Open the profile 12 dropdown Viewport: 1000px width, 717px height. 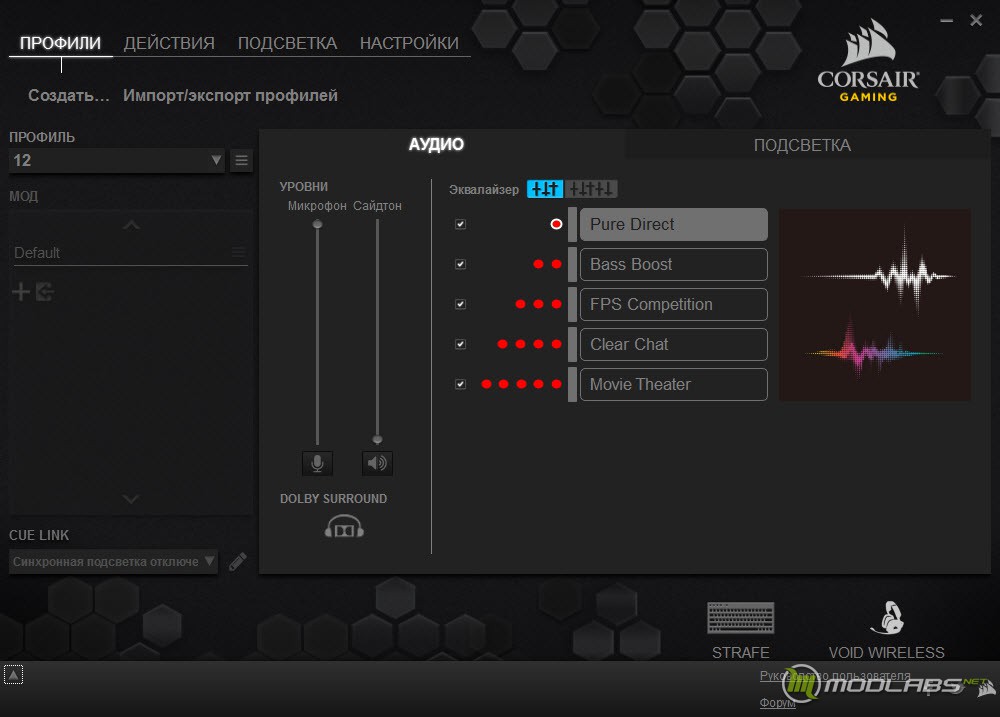tap(117, 160)
